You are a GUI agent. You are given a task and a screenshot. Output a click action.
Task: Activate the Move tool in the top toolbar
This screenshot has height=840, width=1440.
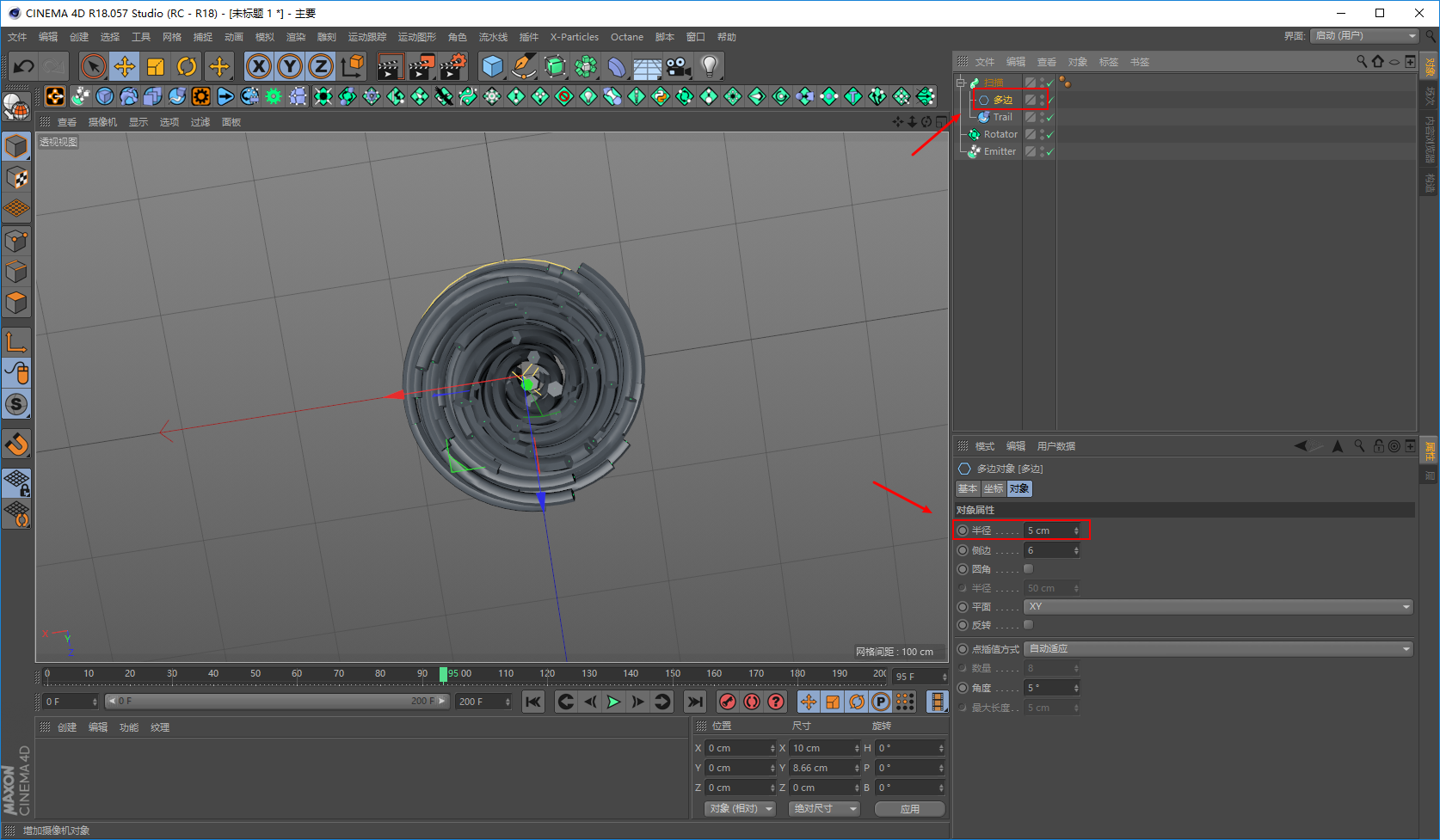pos(124,66)
